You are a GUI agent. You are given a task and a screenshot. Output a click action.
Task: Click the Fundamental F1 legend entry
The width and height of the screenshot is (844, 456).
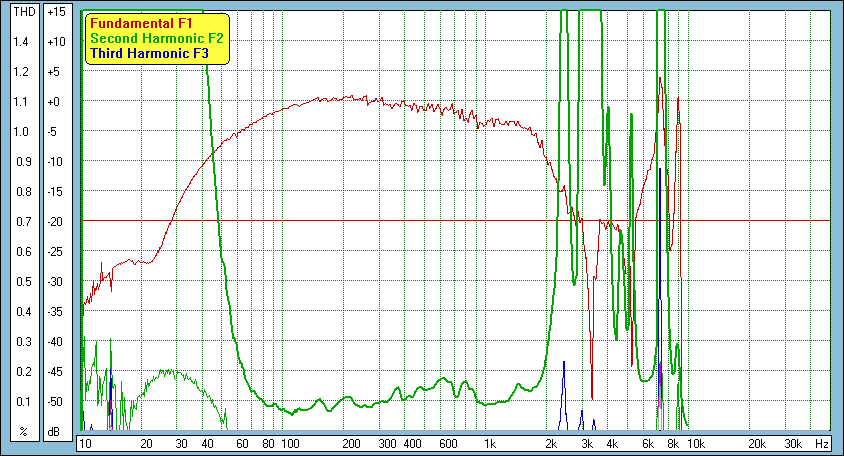(x=140, y=23)
